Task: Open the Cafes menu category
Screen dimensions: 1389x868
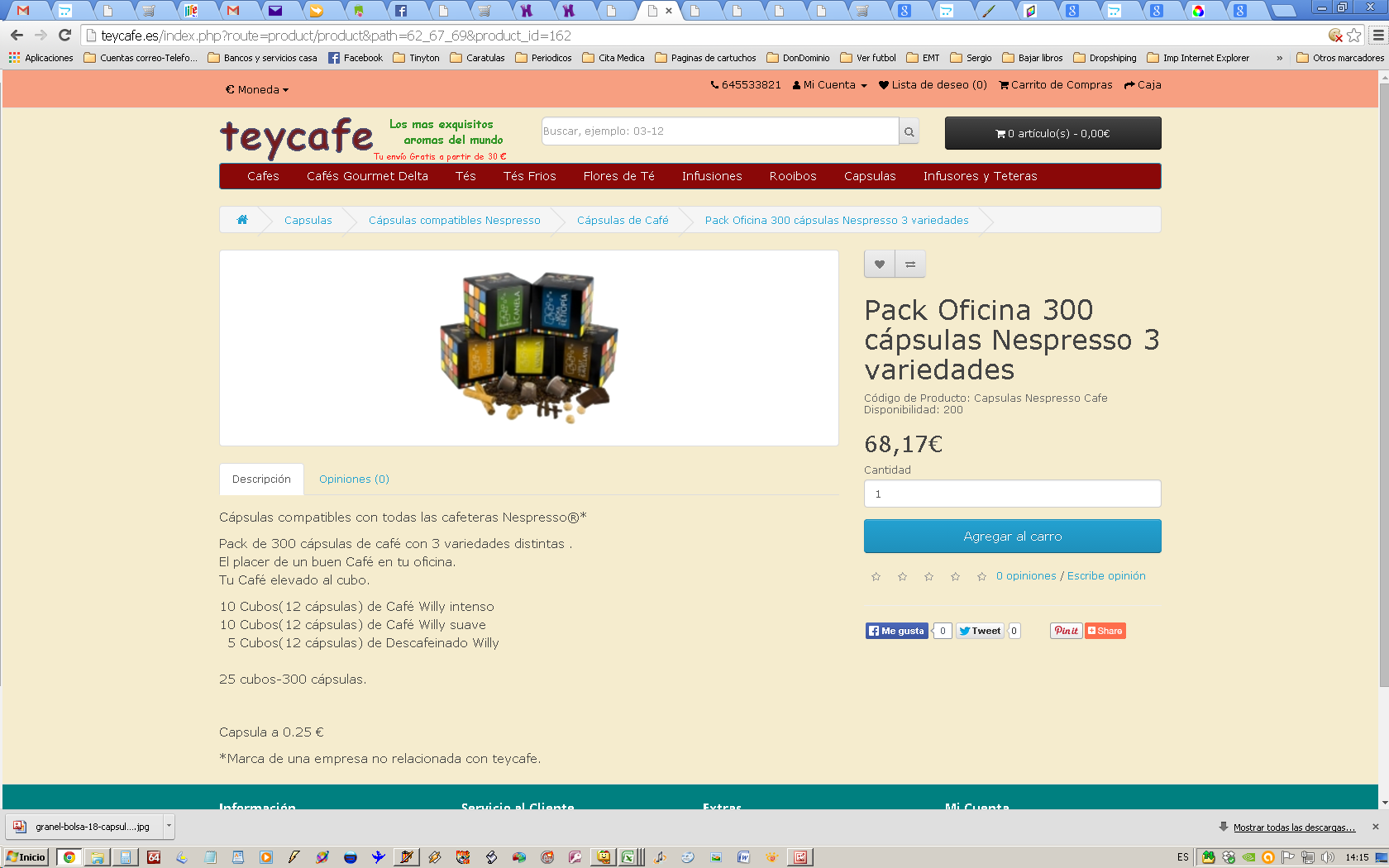Action: [x=263, y=176]
